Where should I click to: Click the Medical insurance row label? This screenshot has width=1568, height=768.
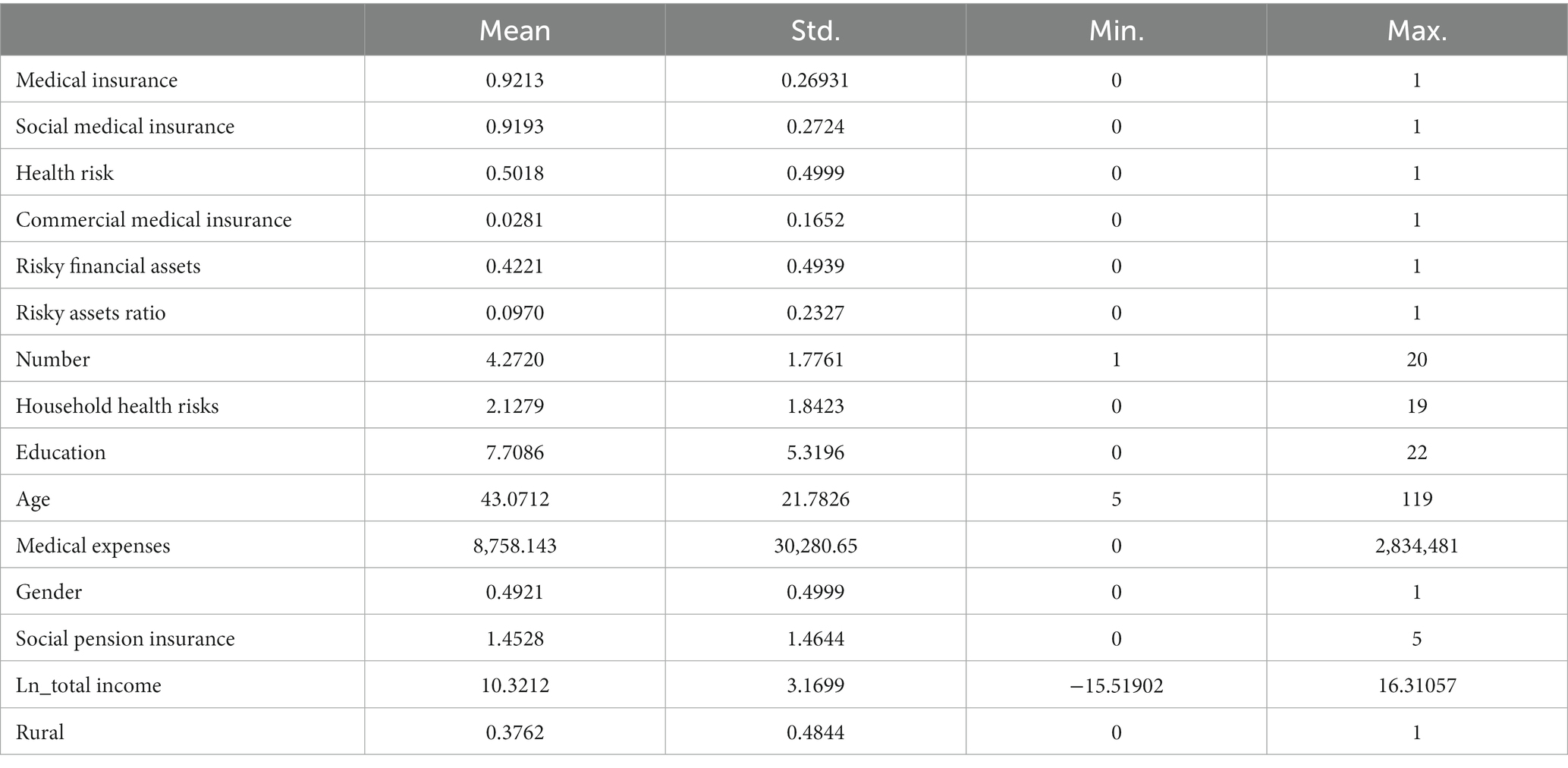pos(96,80)
